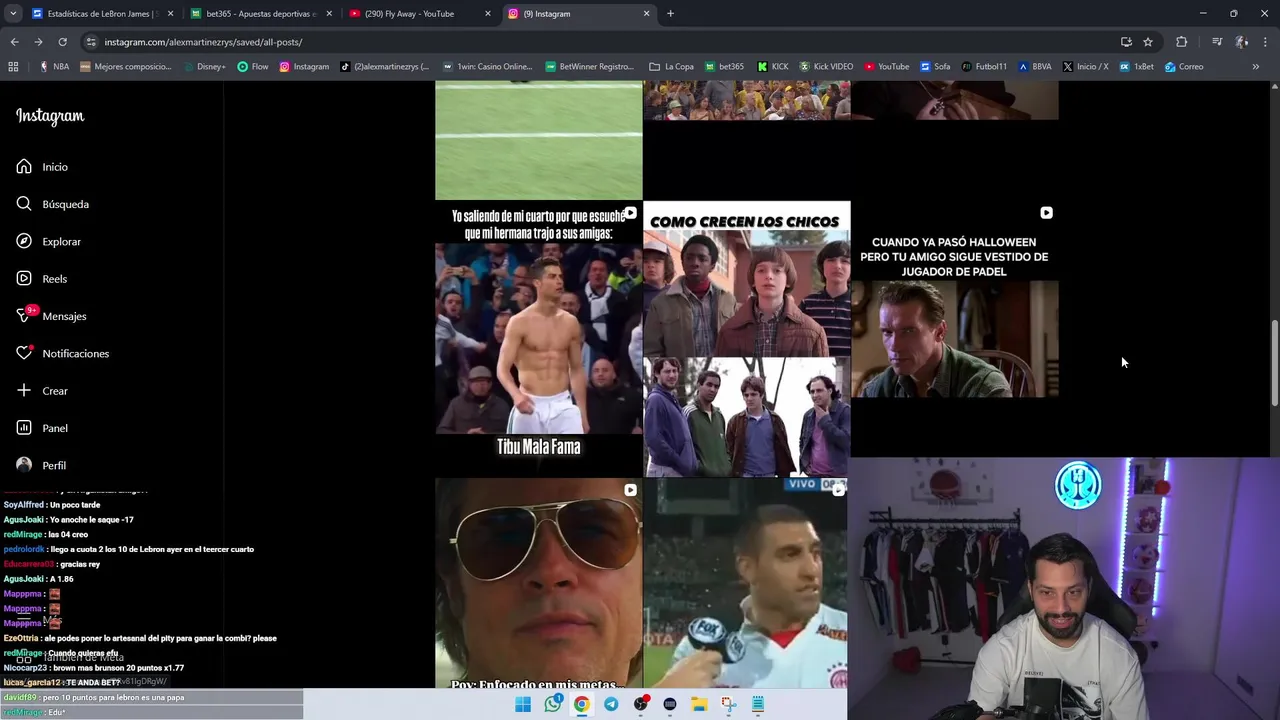Open the Sofa bookmark
Image resolution: width=1280 pixels, height=720 pixels.
(935, 67)
